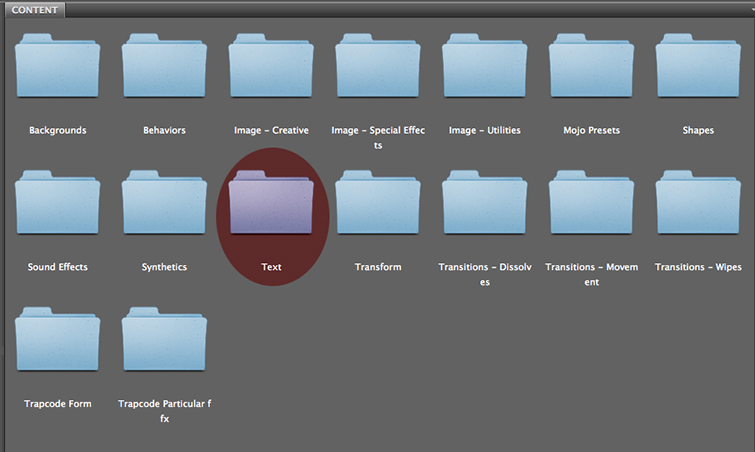
Task: Click the Mojo Presets label text
Action: pyautogui.click(x=591, y=130)
